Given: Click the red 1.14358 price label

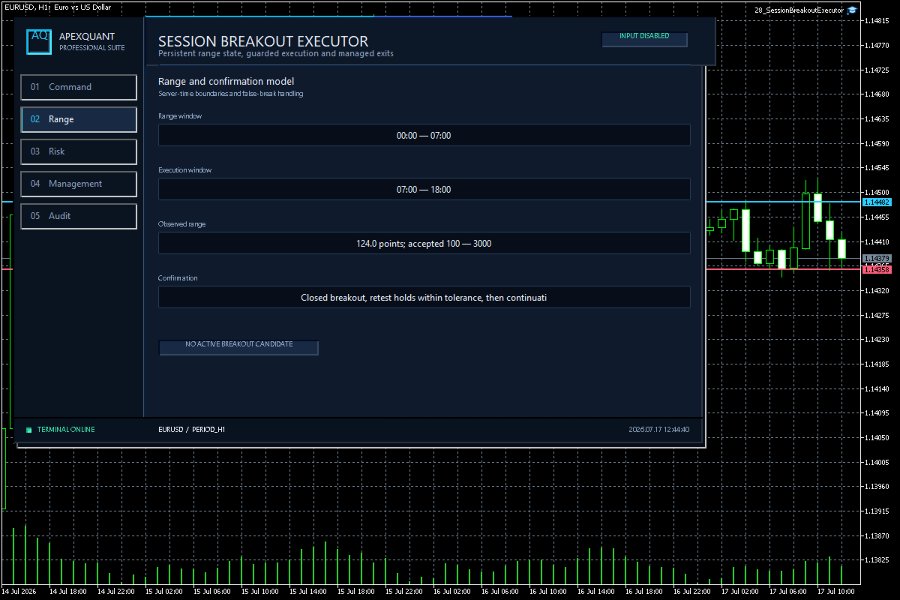Looking at the screenshot, I should pyautogui.click(x=877, y=269).
